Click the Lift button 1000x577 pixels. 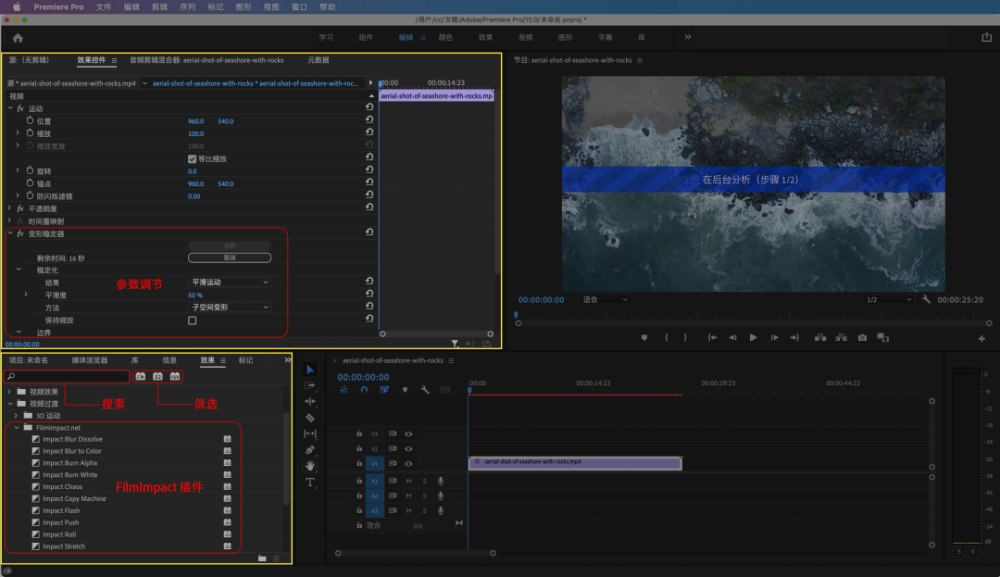coord(820,338)
